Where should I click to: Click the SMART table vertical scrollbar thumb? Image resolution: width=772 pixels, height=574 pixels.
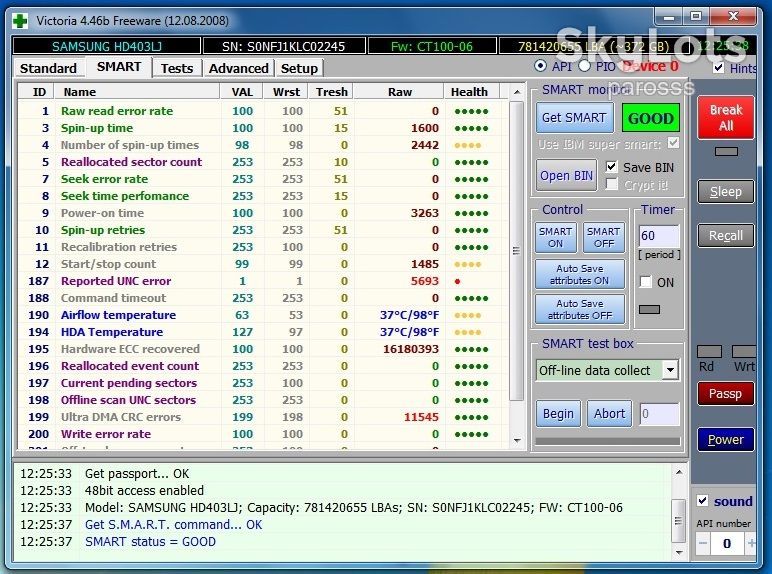tap(516, 251)
